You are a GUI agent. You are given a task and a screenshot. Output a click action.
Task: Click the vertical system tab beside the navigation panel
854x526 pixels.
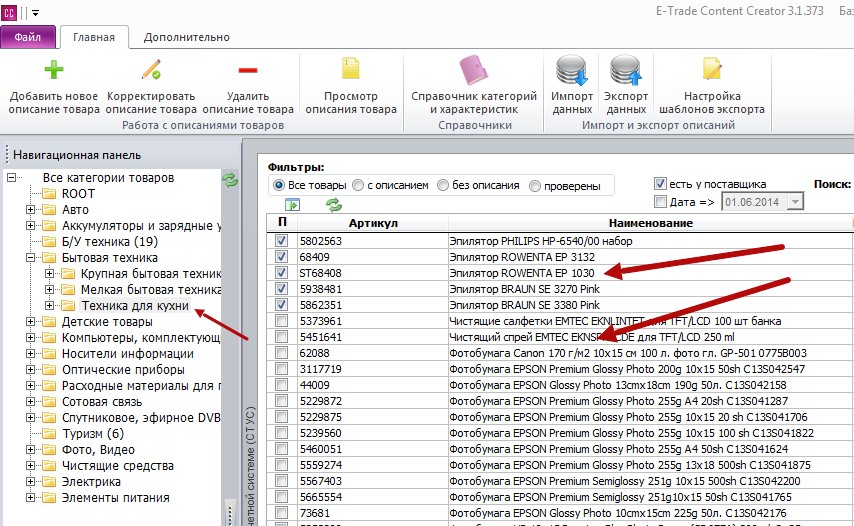click(x=251, y=466)
